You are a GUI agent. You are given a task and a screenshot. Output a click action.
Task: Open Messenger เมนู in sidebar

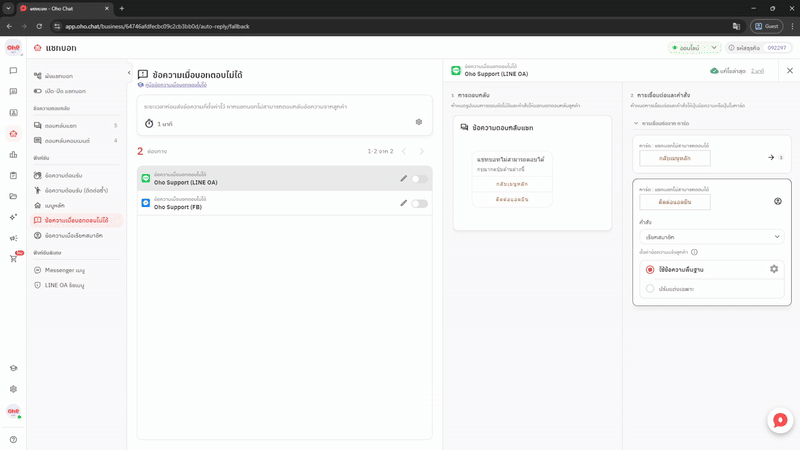coord(64,270)
